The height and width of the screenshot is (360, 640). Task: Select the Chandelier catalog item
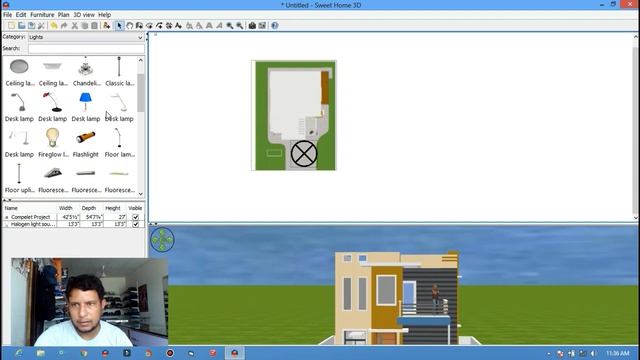point(86,71)
